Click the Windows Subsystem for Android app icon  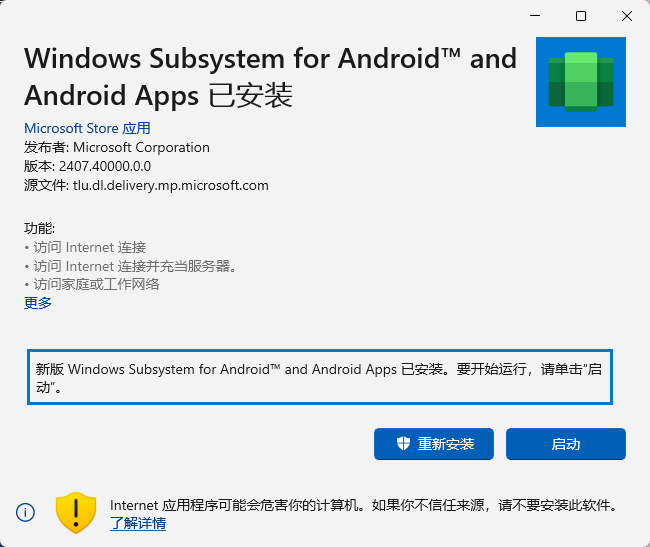tap(581, 82)
